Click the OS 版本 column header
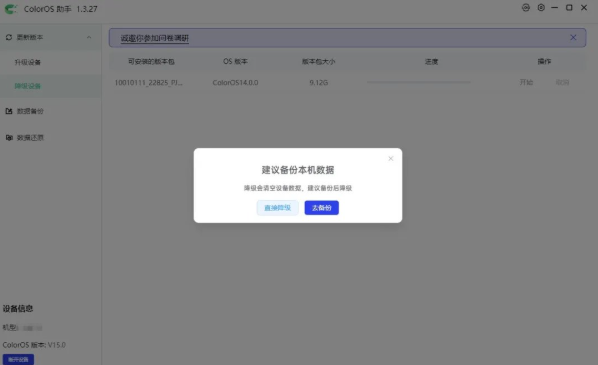 pyautogui.click(x=235, y=61)
